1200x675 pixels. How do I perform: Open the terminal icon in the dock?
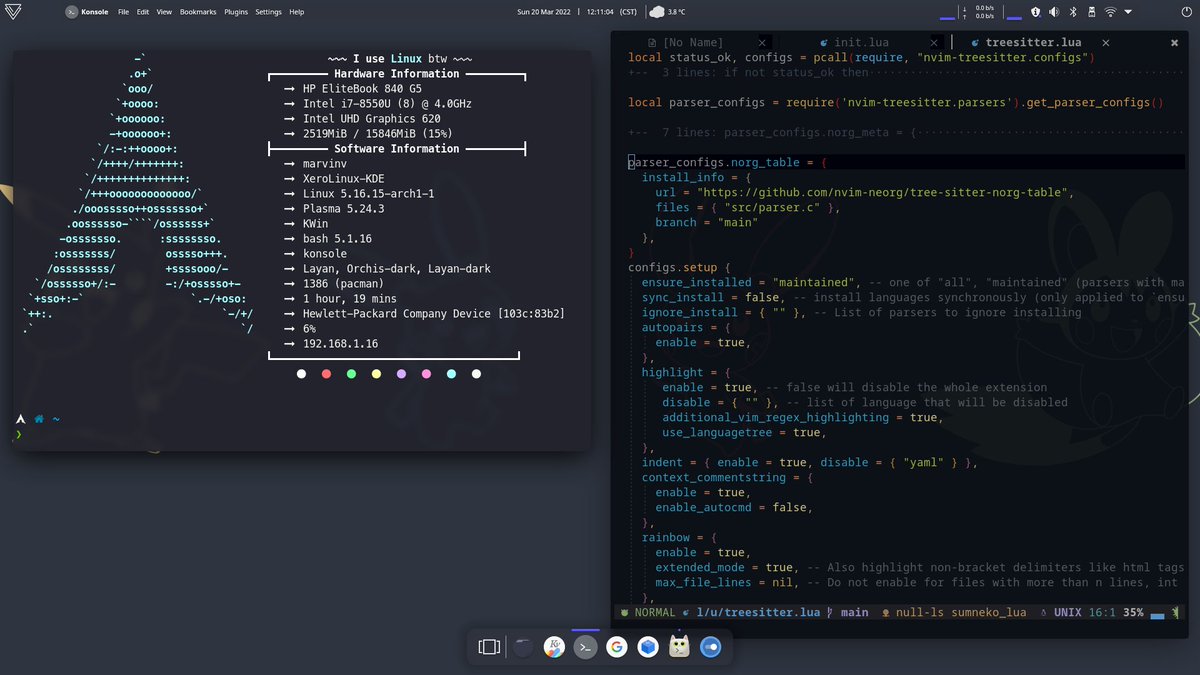click(585, 647)
